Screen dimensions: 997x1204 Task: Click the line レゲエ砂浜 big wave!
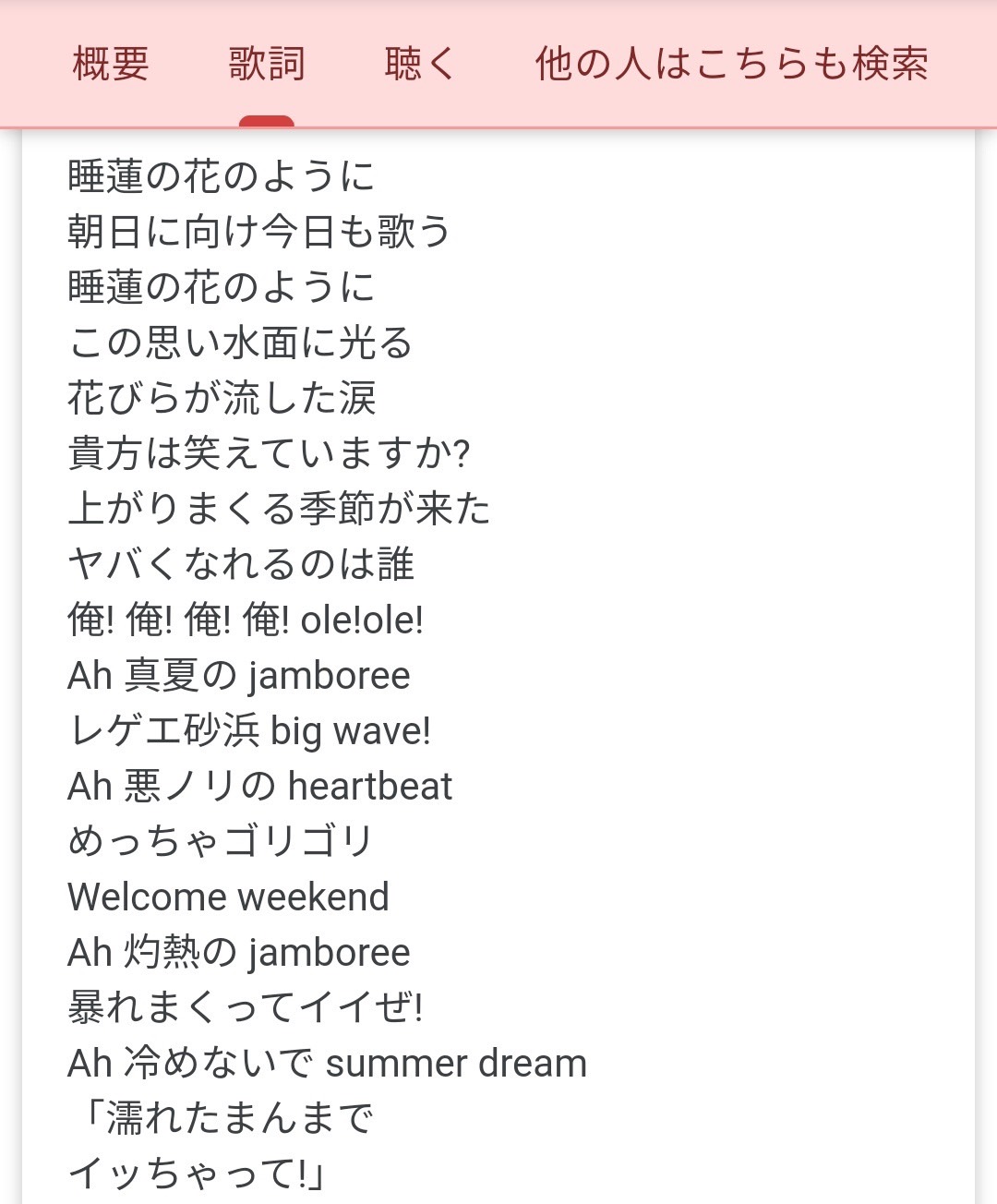click(x=249, y=730)
